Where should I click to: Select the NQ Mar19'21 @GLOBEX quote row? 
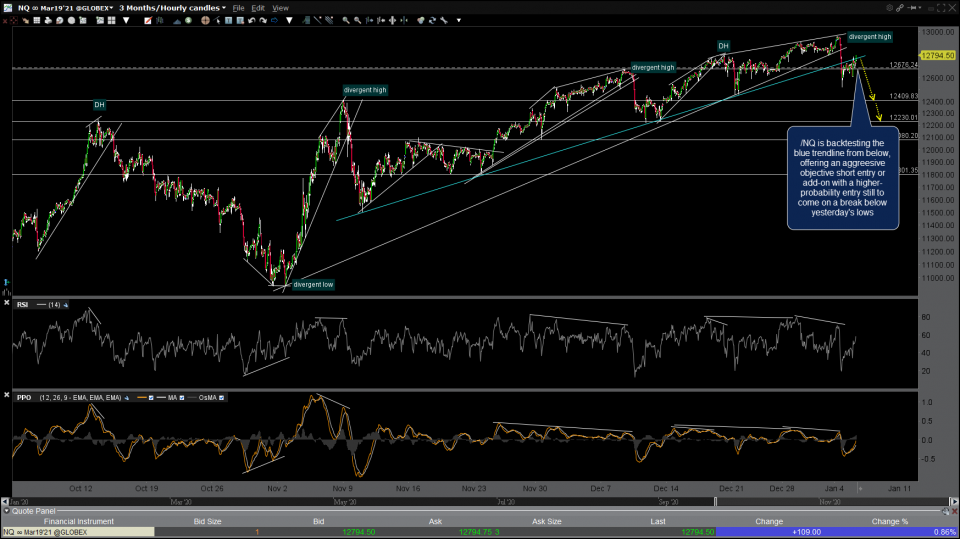(480, 532)
